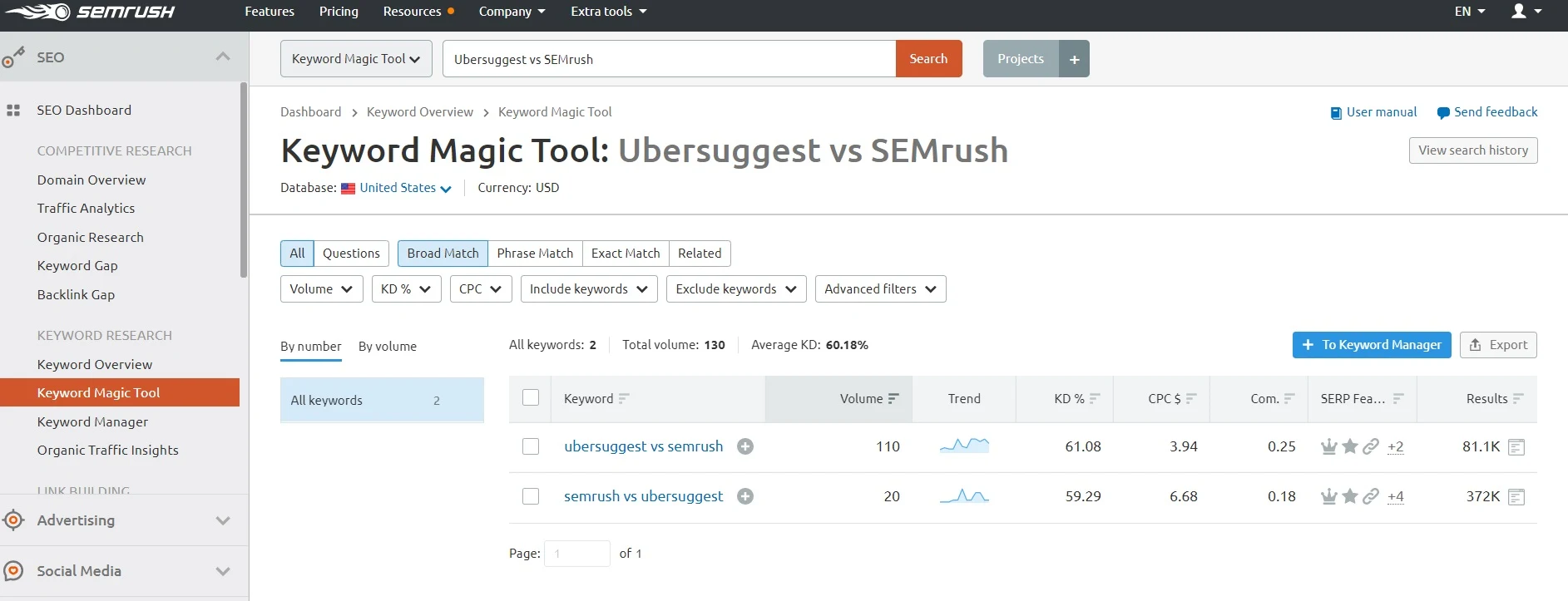Viewport: 1568px width, 601px height.
Task: Check the 'semrush vs ubersuggest' row checkbox
Action: [531, 496]
